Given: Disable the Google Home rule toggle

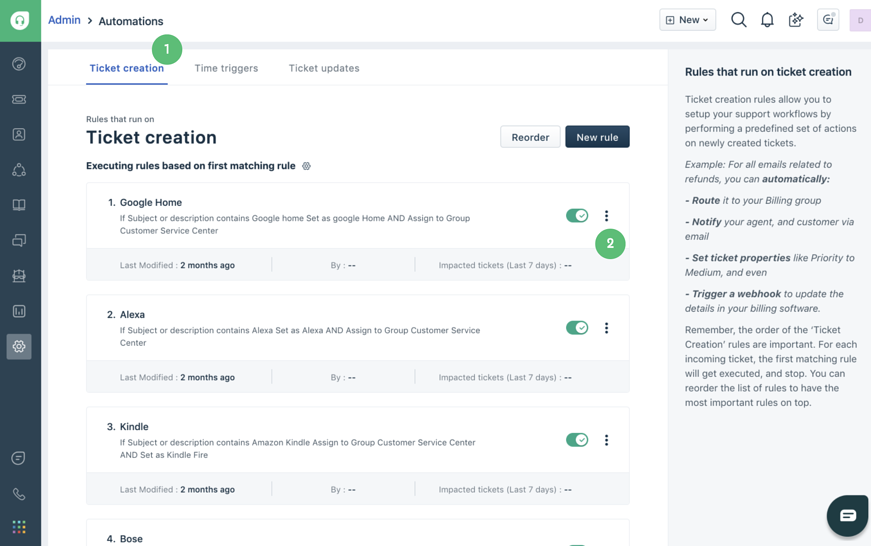Looking at the screenshot, I should [x=577, y=216].
